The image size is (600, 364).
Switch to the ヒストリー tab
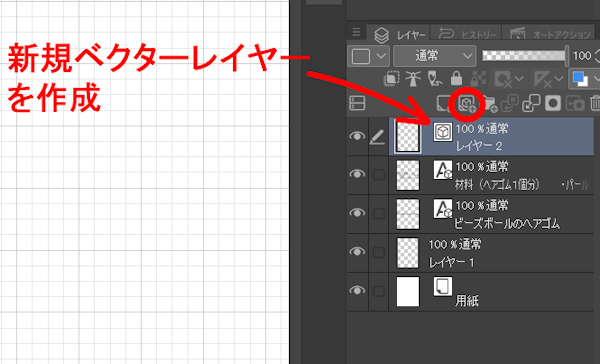point(466,35)
